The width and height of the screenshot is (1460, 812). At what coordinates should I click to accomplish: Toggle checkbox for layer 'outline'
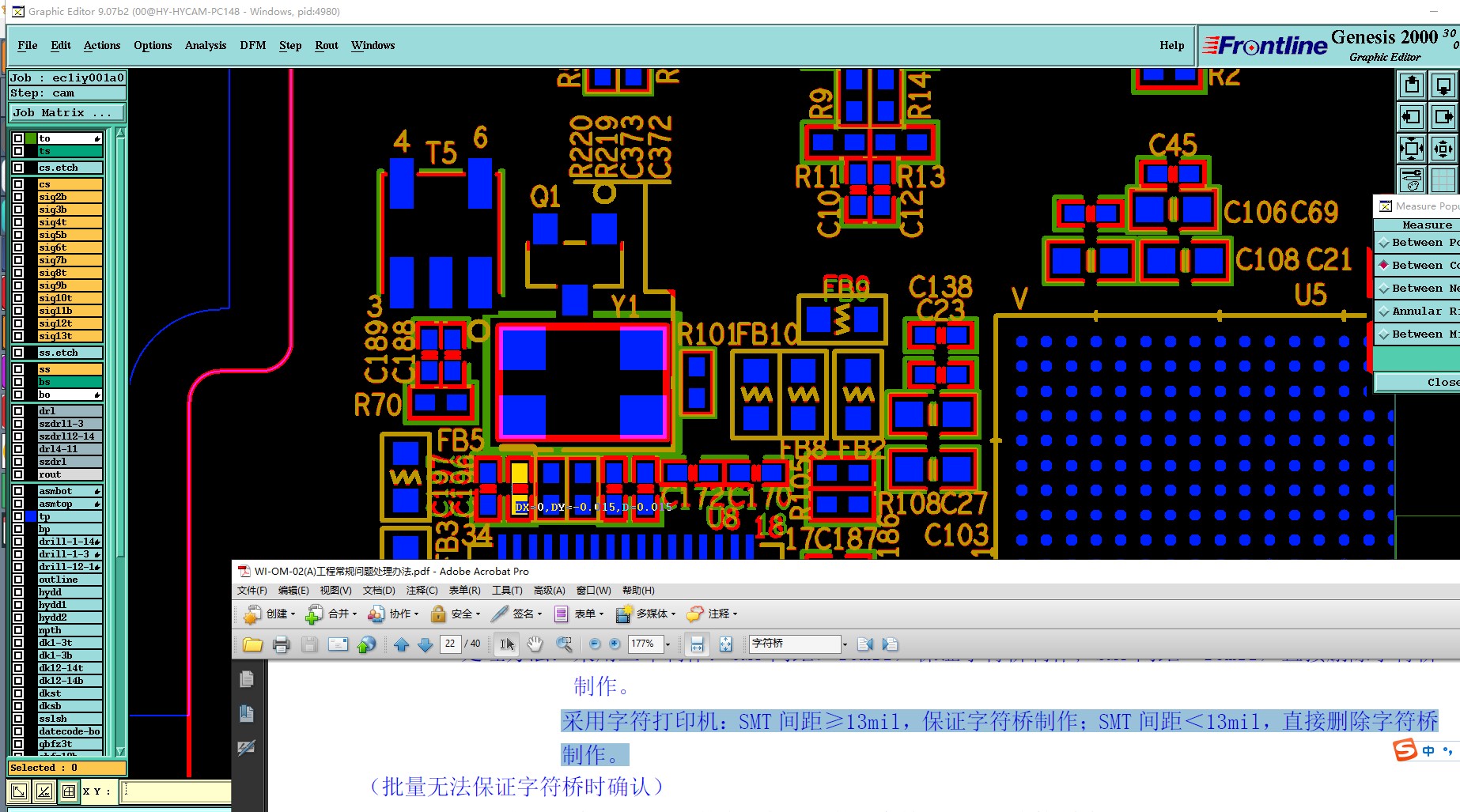18,580
